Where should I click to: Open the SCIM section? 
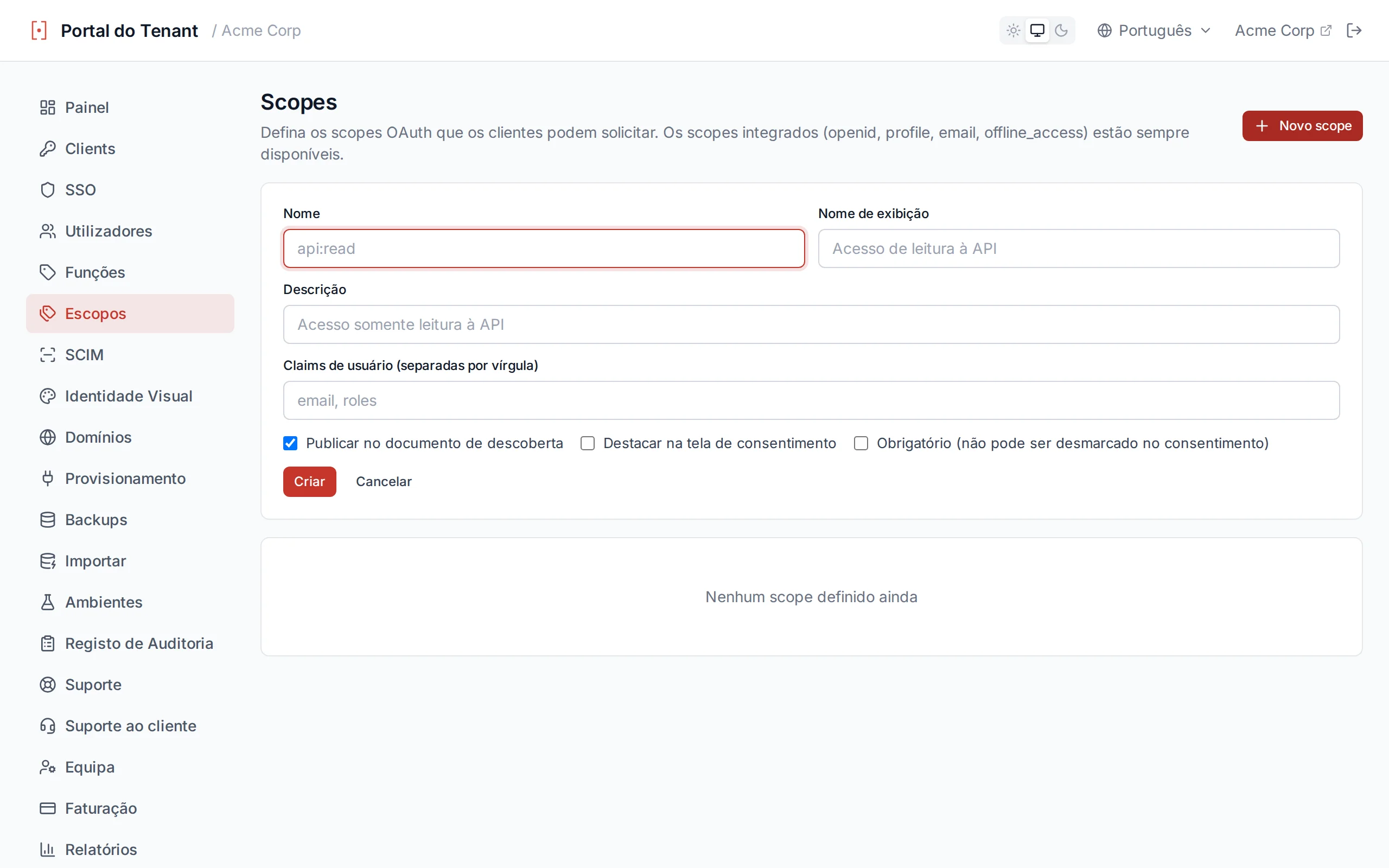point(130,355)
